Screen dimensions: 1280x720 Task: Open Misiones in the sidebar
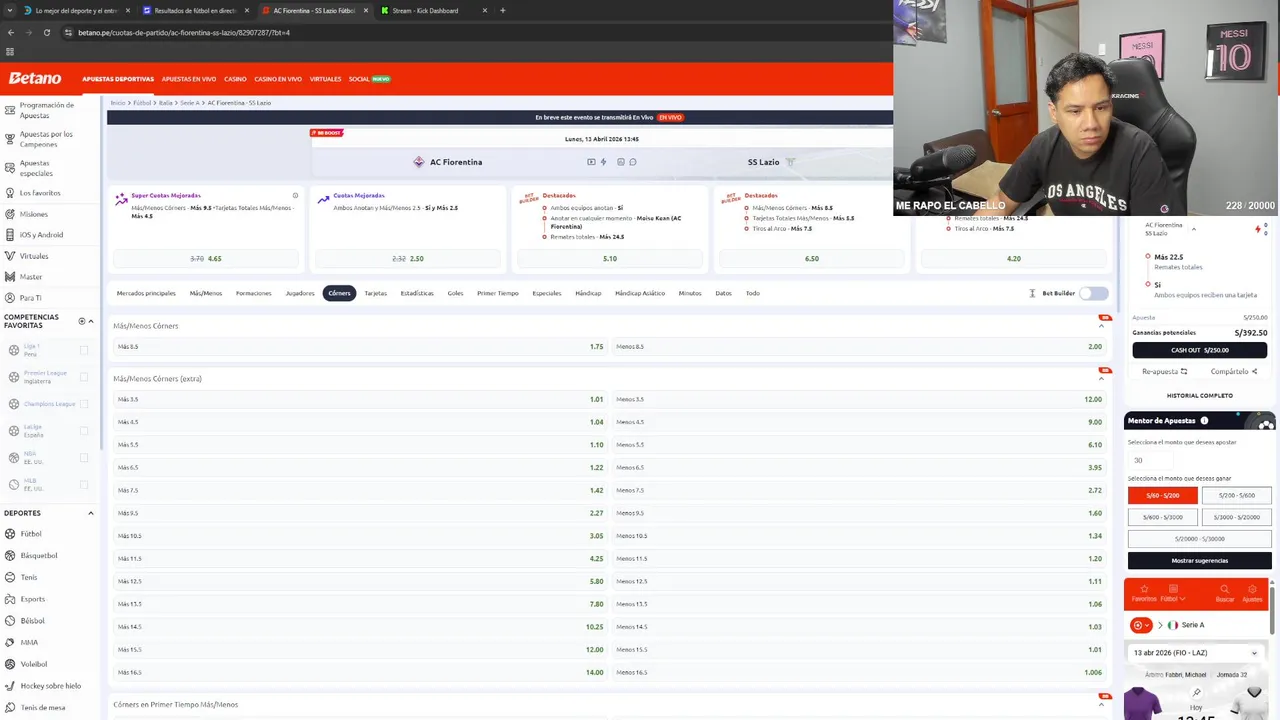(33, 214)
